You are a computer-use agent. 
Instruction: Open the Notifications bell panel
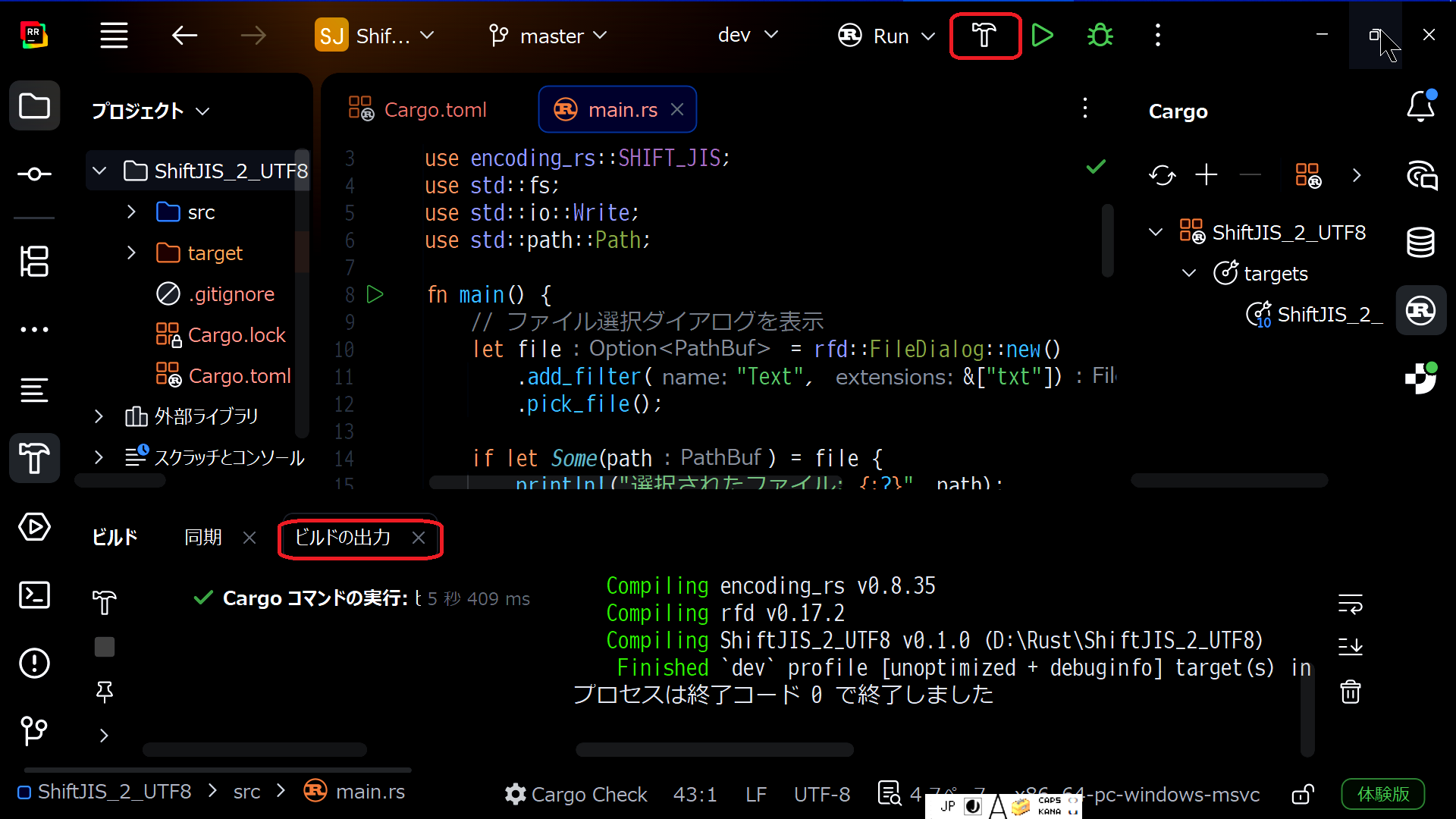pos(1420,107)
